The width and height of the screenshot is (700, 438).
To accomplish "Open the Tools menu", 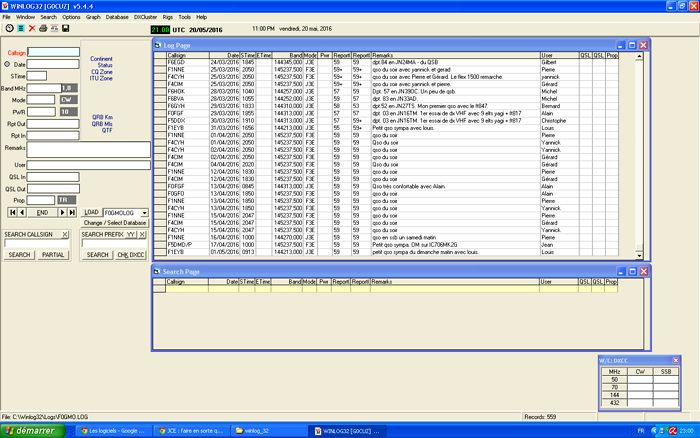I will pyautogui.click(x=184, y=17).
